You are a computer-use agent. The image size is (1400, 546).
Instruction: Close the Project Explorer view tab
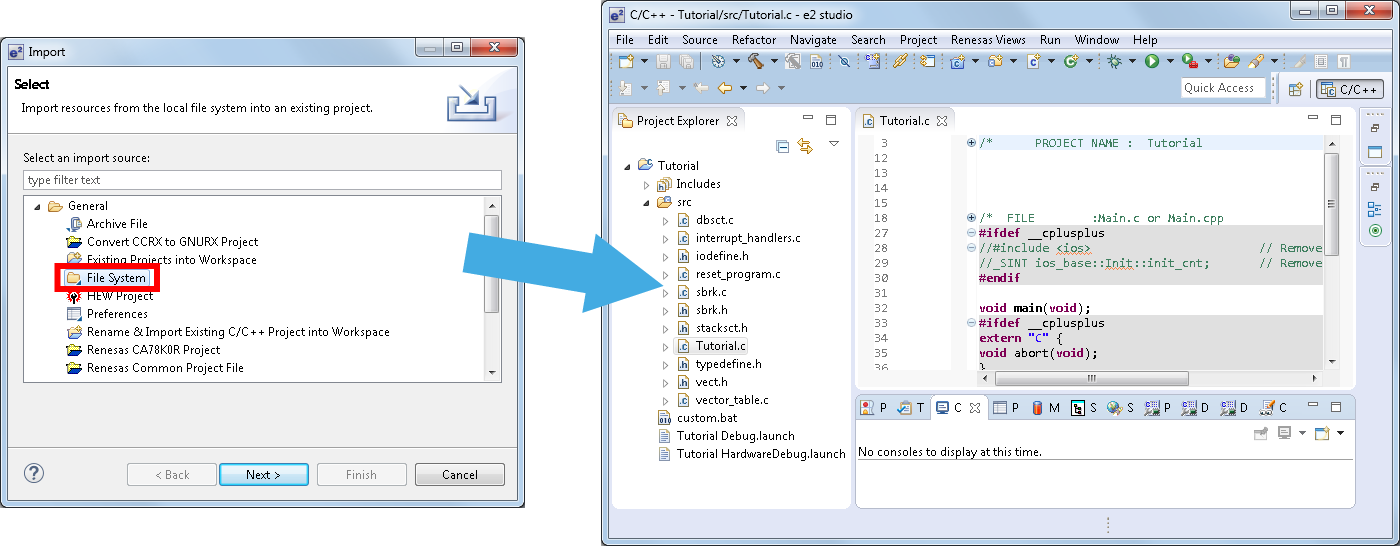[x=731, y=121]
